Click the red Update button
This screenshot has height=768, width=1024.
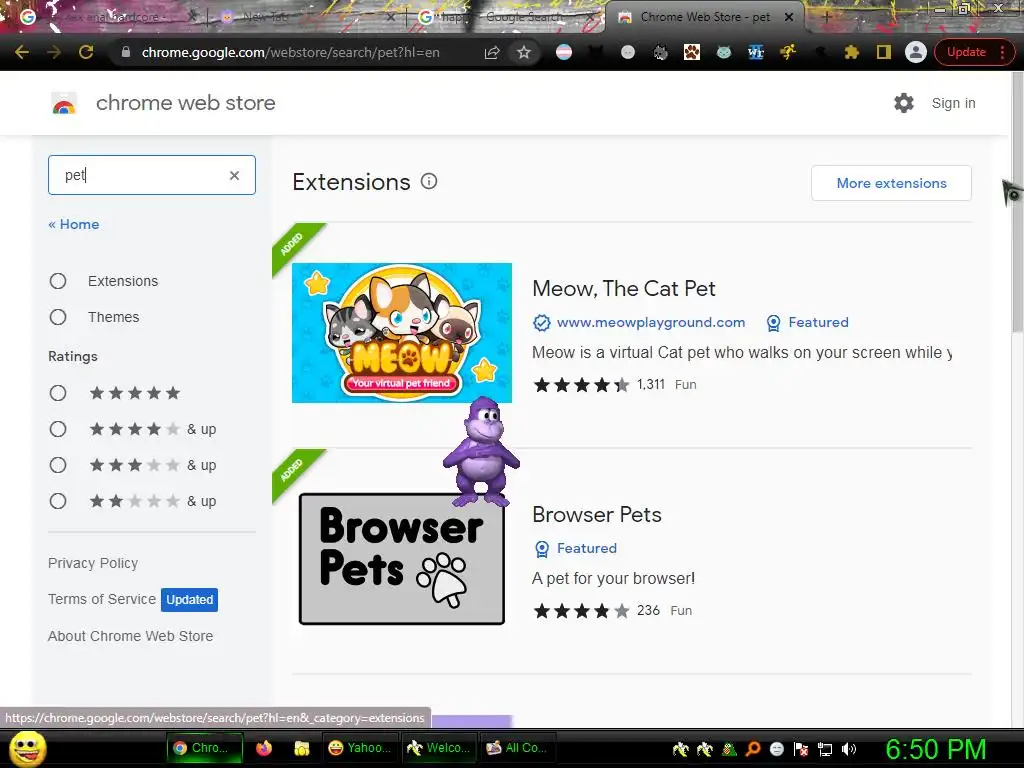(x=966, y=52)
